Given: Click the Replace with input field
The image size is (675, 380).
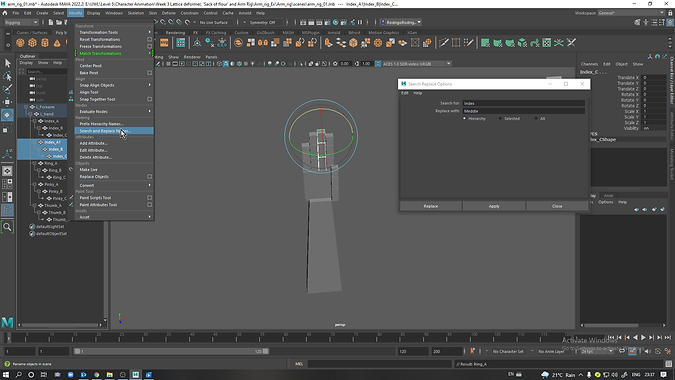Looking at the screenshot, I should click(x=523, y=111).
